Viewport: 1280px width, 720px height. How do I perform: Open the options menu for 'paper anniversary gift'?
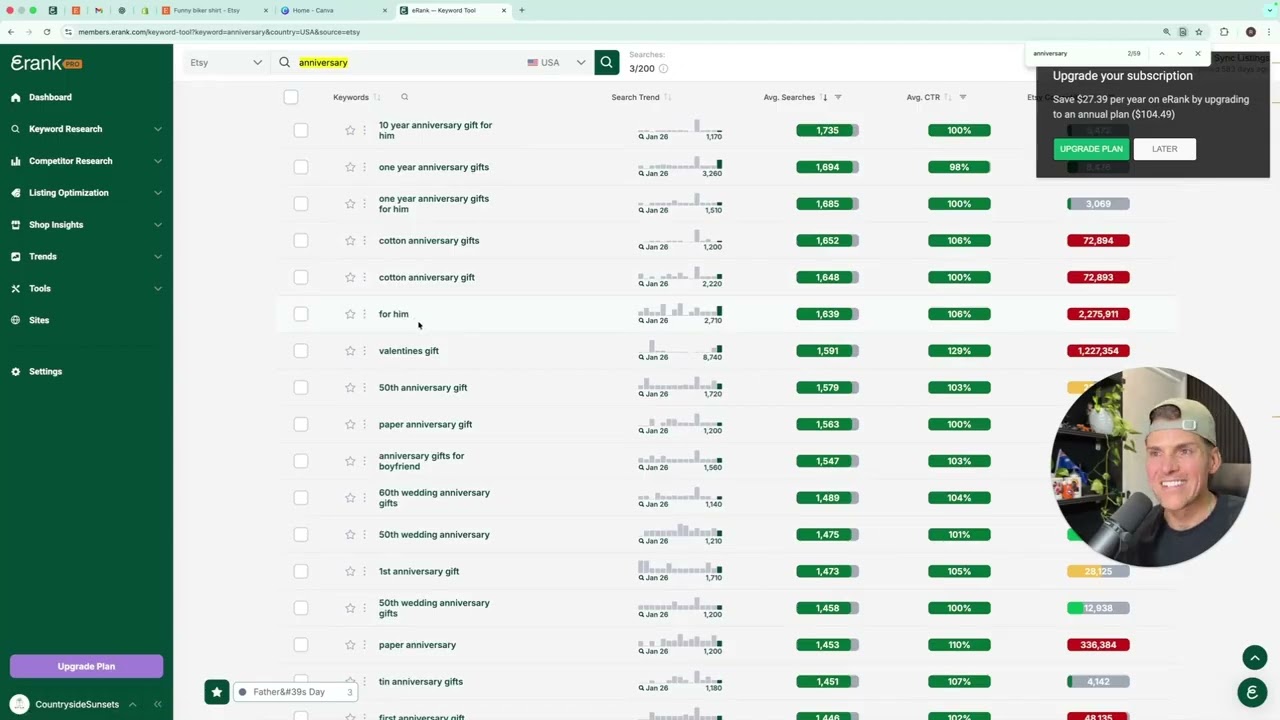pyautogui.click(x=364, y=424)
